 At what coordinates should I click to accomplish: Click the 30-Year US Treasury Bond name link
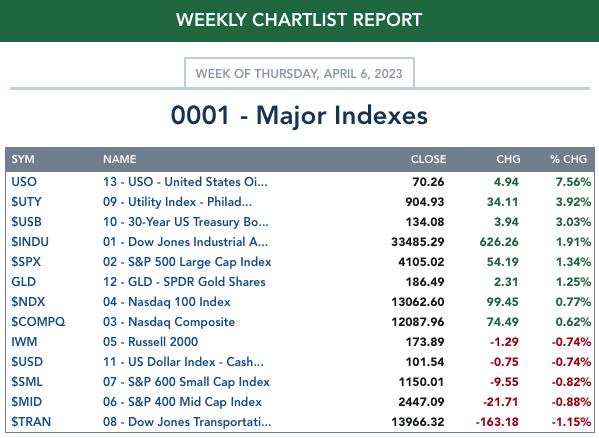tap(186, 222)
